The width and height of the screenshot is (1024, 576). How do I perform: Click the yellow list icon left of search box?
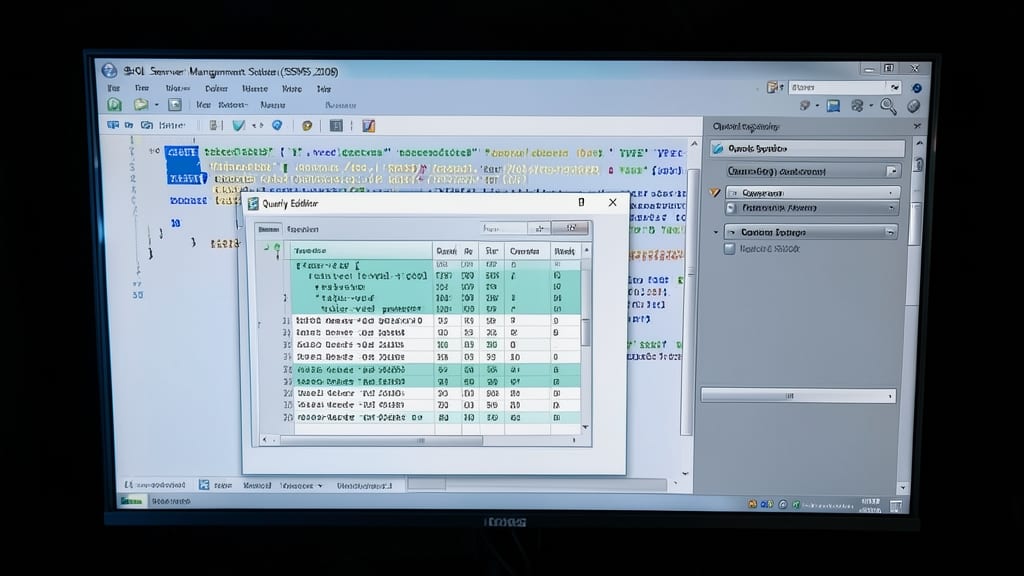(774, 88)
